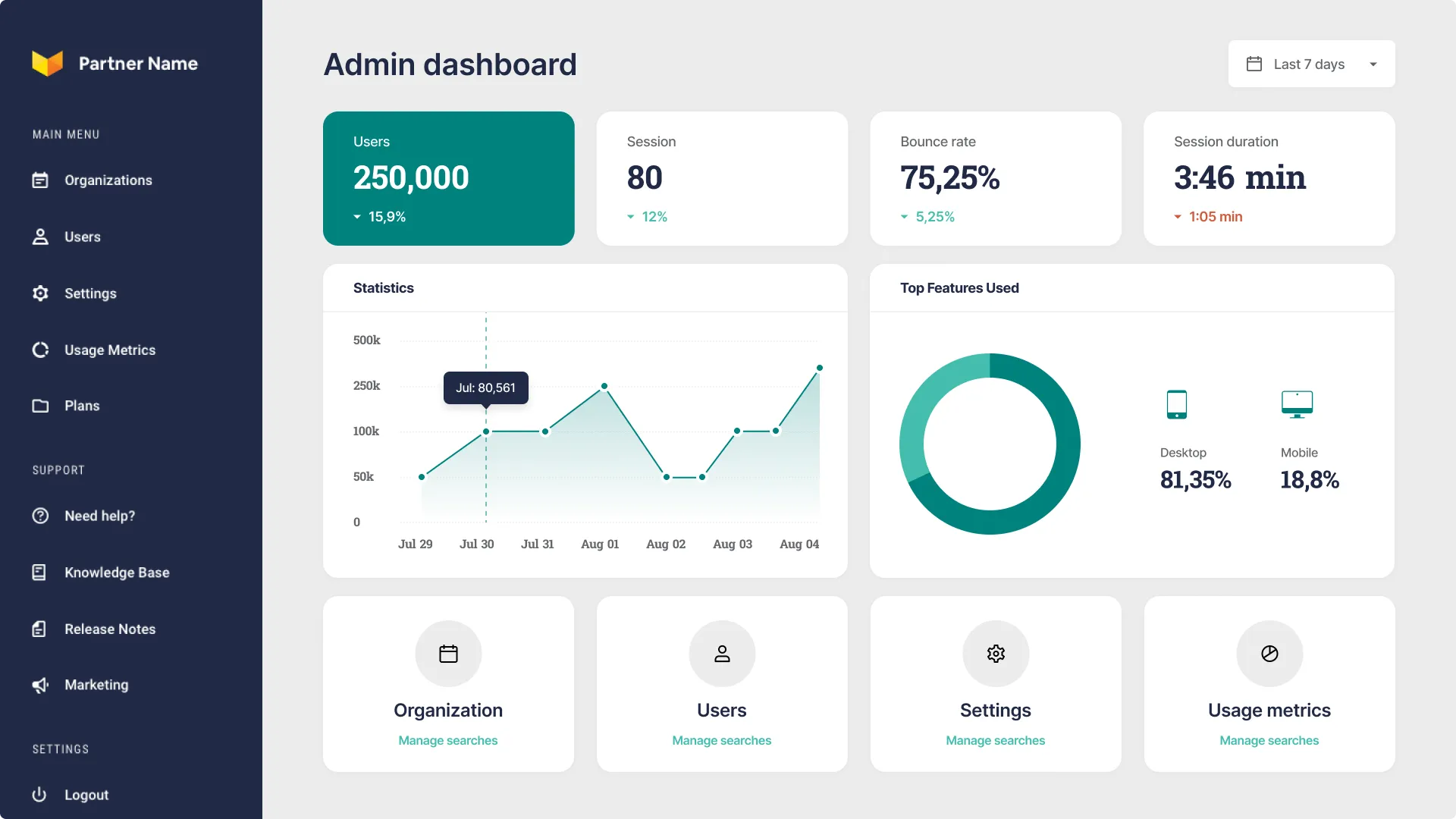Viewport: 1456px width, 819px height.
Task: Click the pie chart icon on Usage metrics card
Action: (x=1269, y=654)
